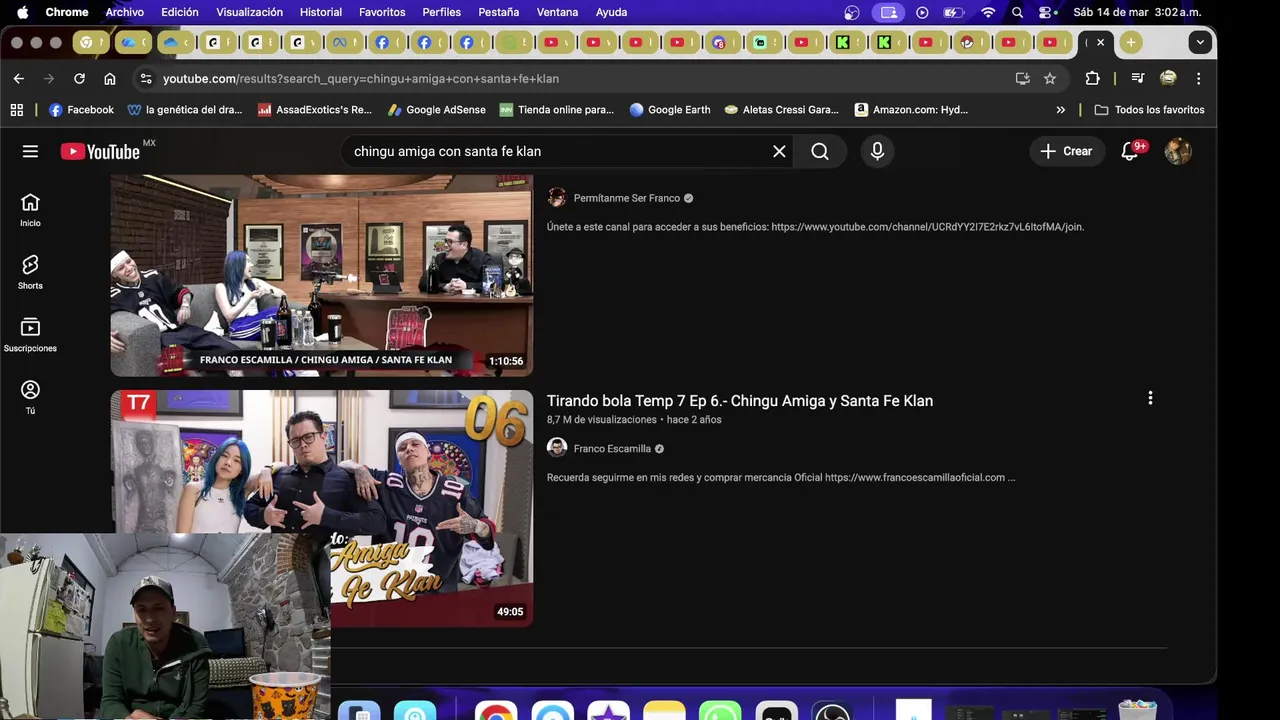The height and width of the screenshot is (720, 1280).
Task: Open the Historial menu
Action: click(321, 12)
